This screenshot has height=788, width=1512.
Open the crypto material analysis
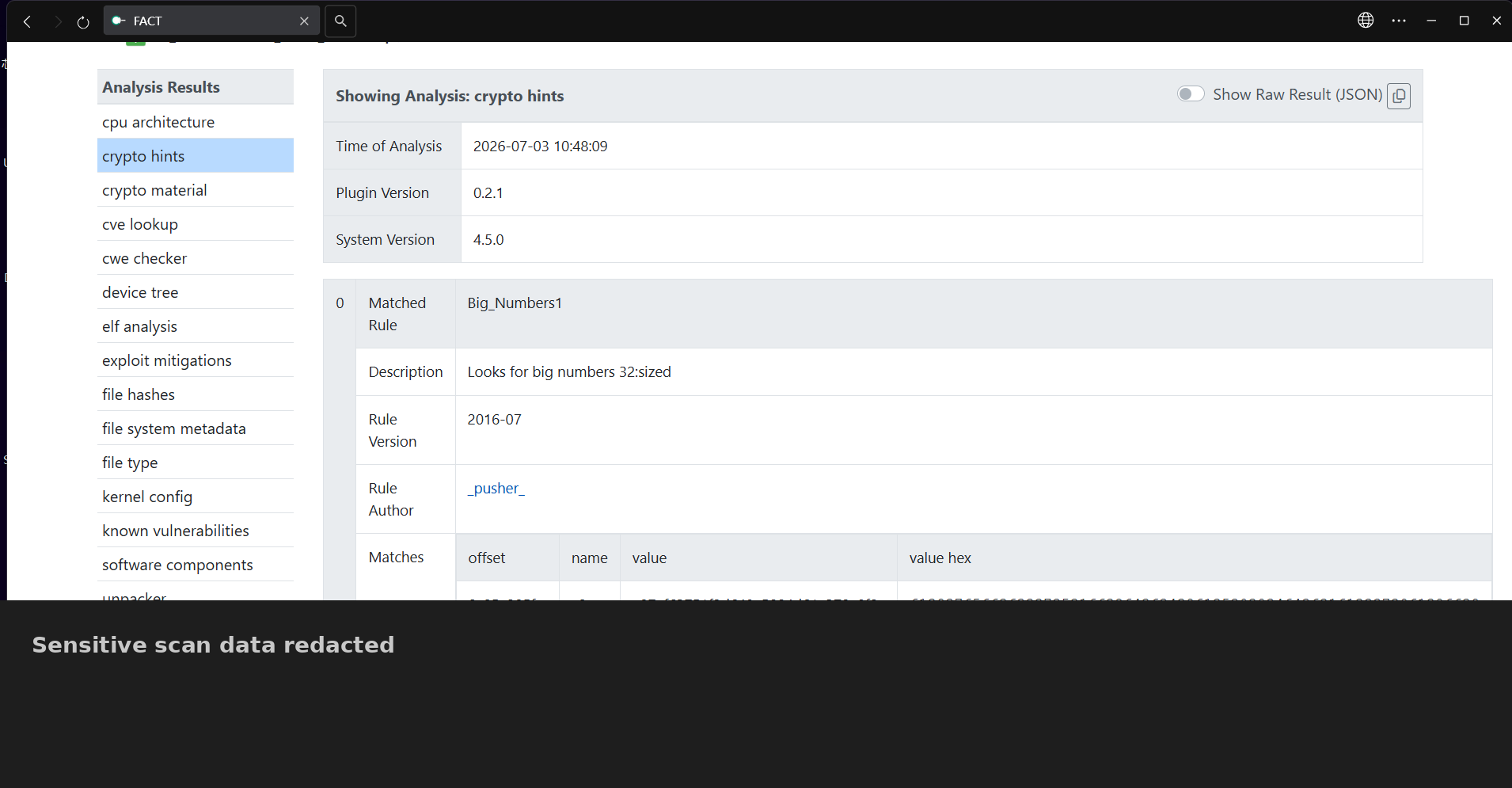pyautogui.click(x=196, y=190)
